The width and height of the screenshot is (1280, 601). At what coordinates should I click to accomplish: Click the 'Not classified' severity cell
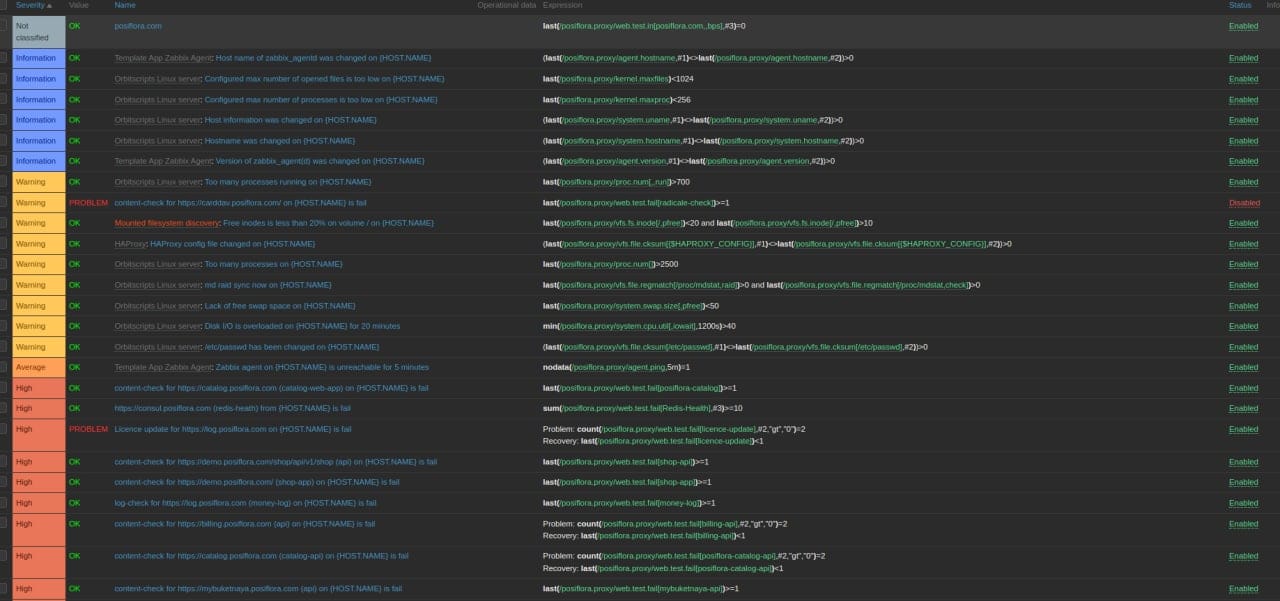coord(39,32)
